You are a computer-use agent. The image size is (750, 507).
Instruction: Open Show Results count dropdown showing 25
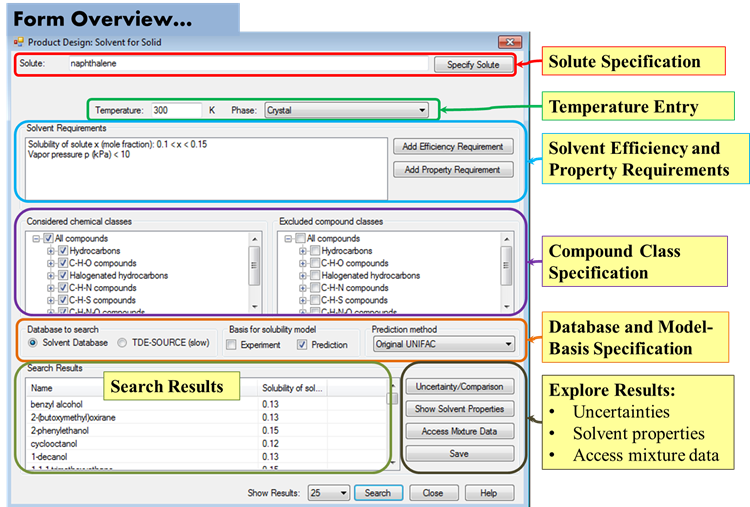[x=329, y=493]
